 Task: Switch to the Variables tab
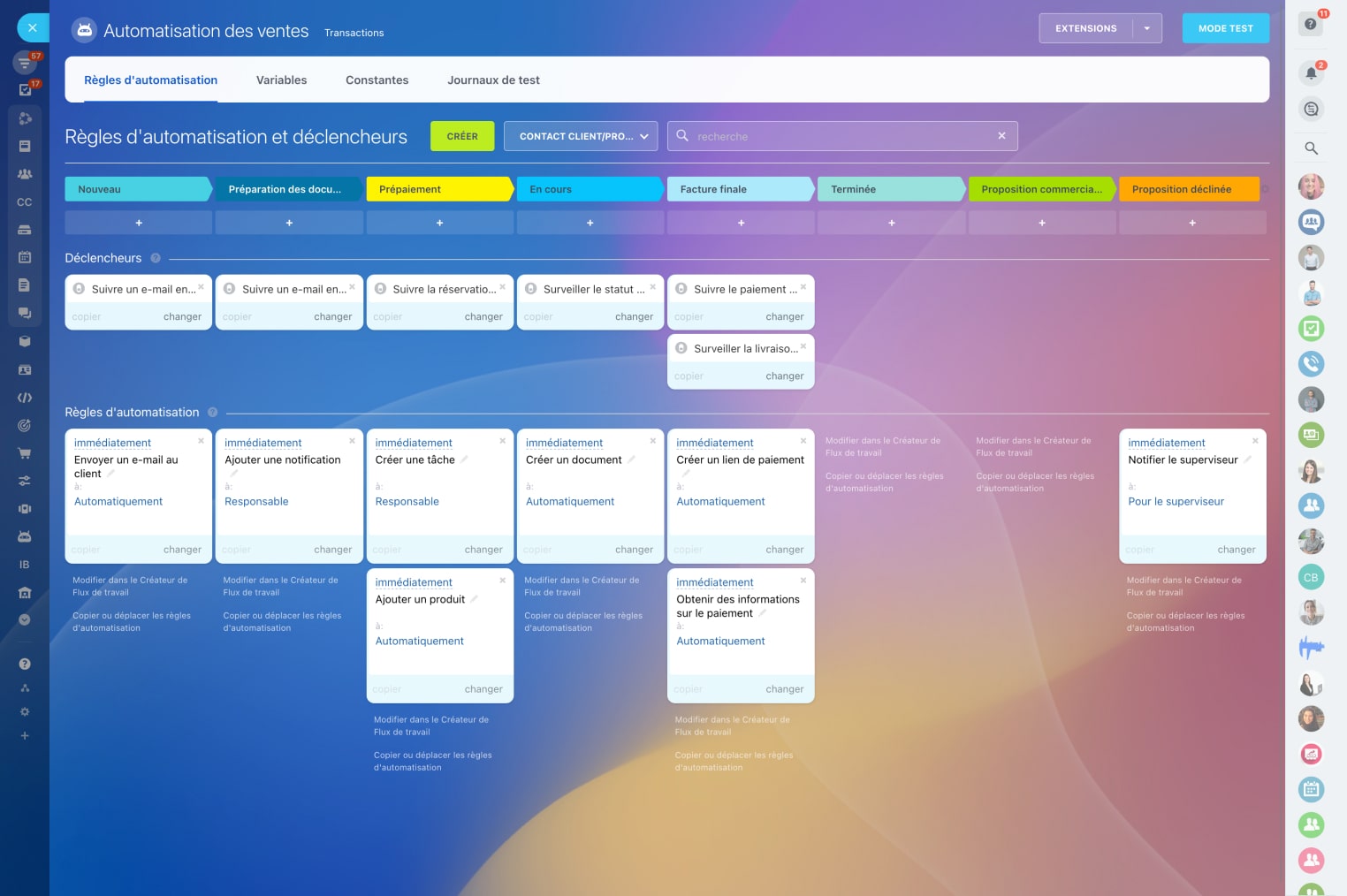281,80
